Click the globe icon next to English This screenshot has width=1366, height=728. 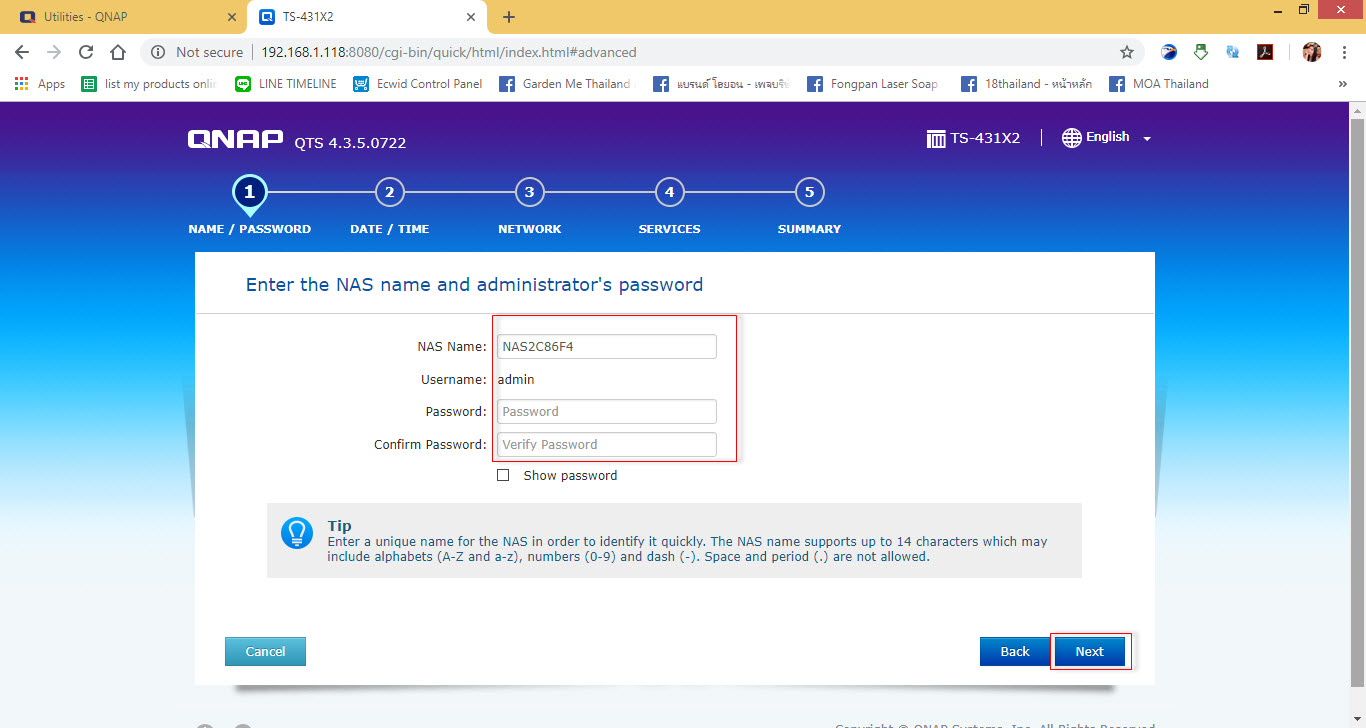1072,137
